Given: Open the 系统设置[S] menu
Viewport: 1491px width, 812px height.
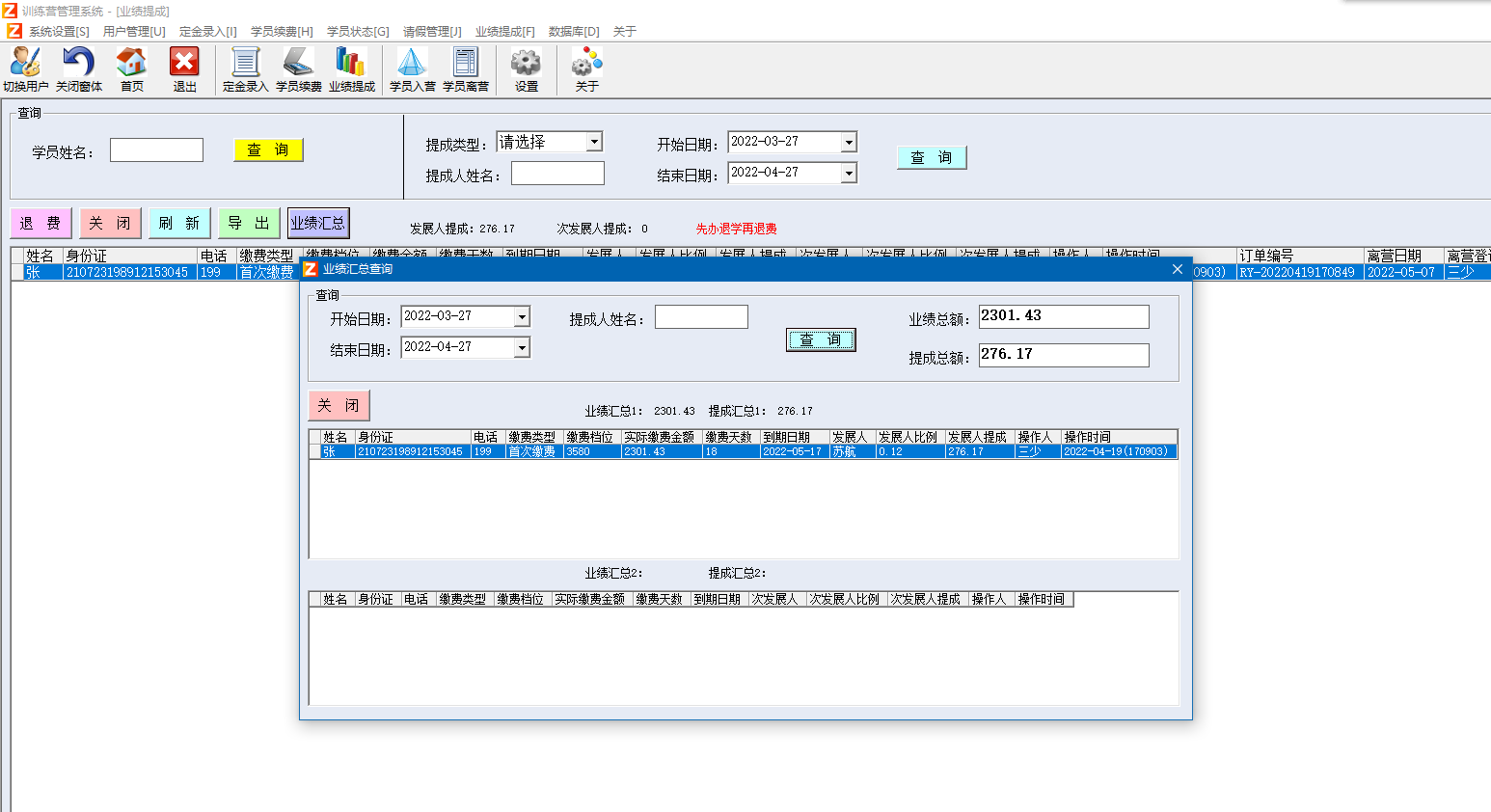Looking at the screenshot, I should click(x=59, y=32).
